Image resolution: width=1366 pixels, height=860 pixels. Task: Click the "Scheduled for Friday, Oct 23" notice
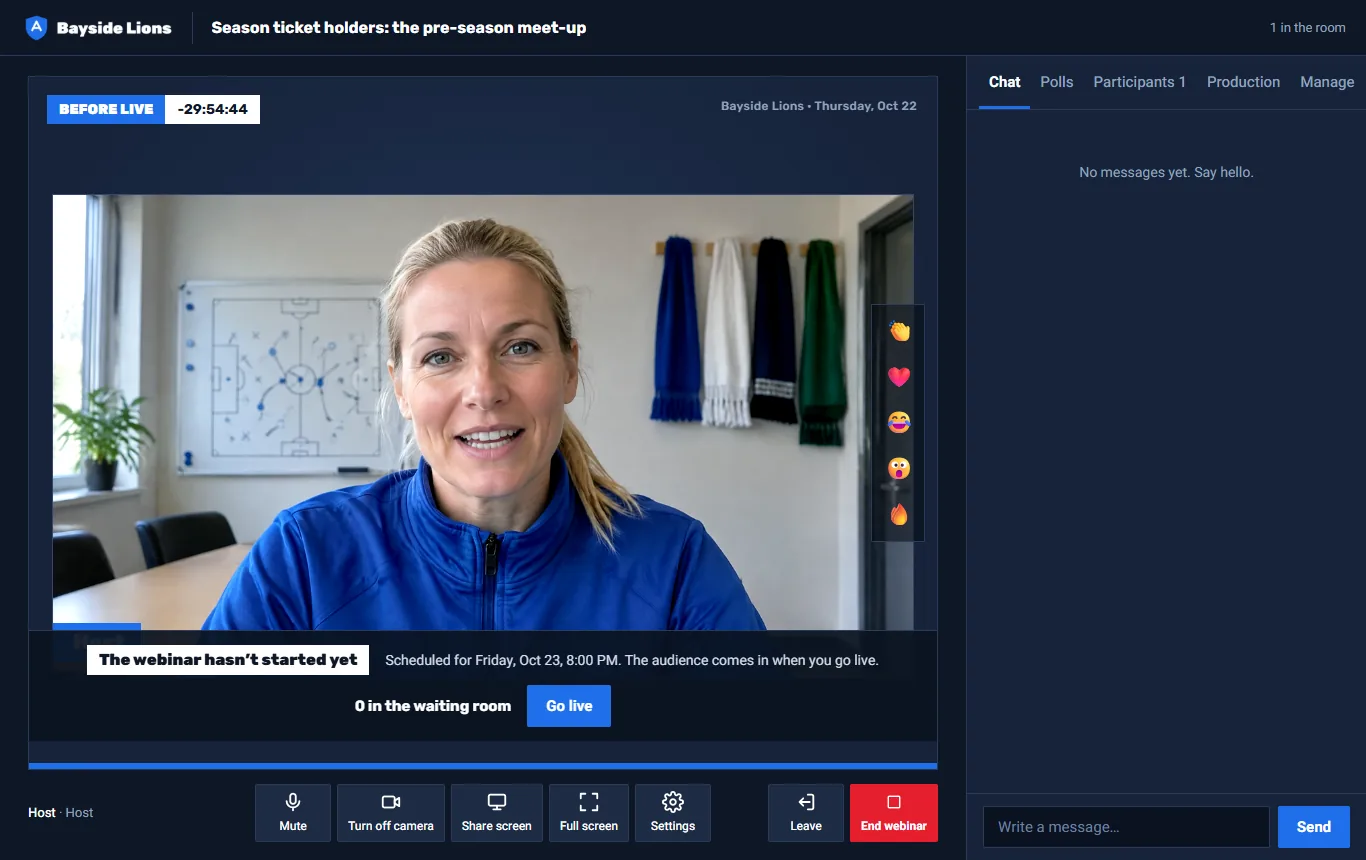(x=632, y=660)
